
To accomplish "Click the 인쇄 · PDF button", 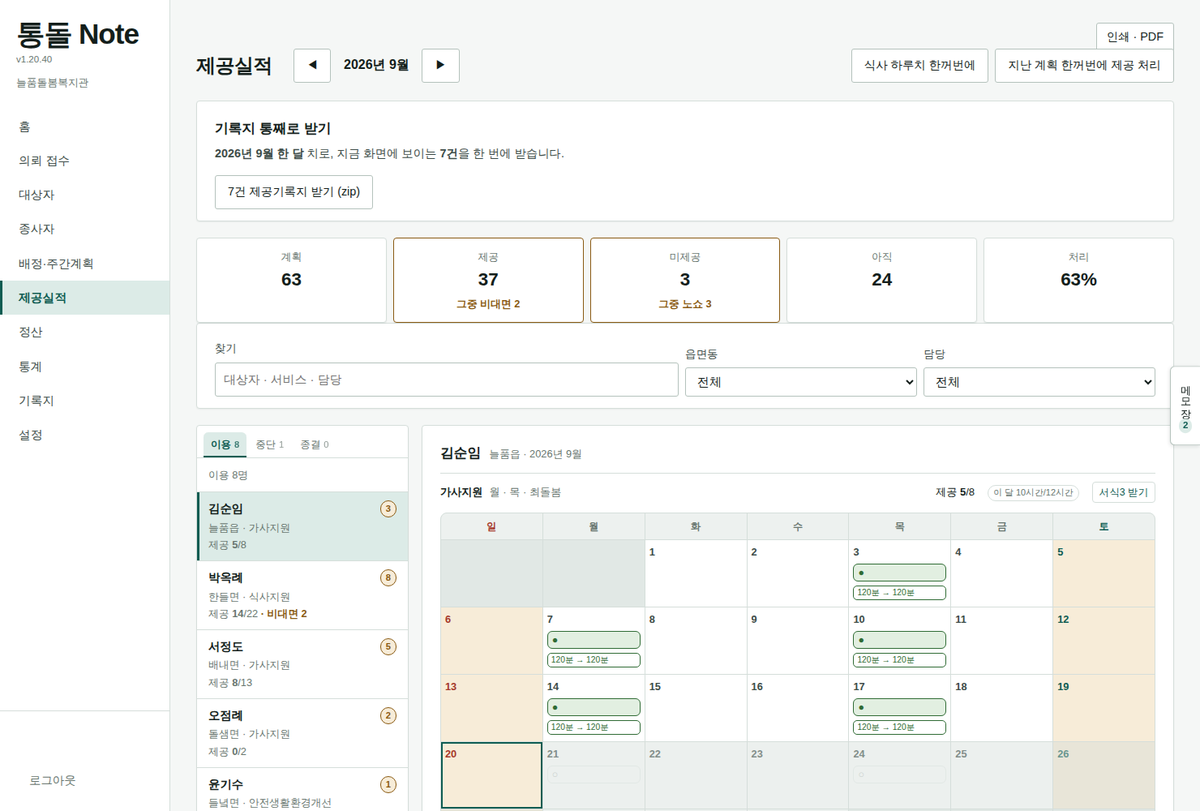I will [1135, 37].
